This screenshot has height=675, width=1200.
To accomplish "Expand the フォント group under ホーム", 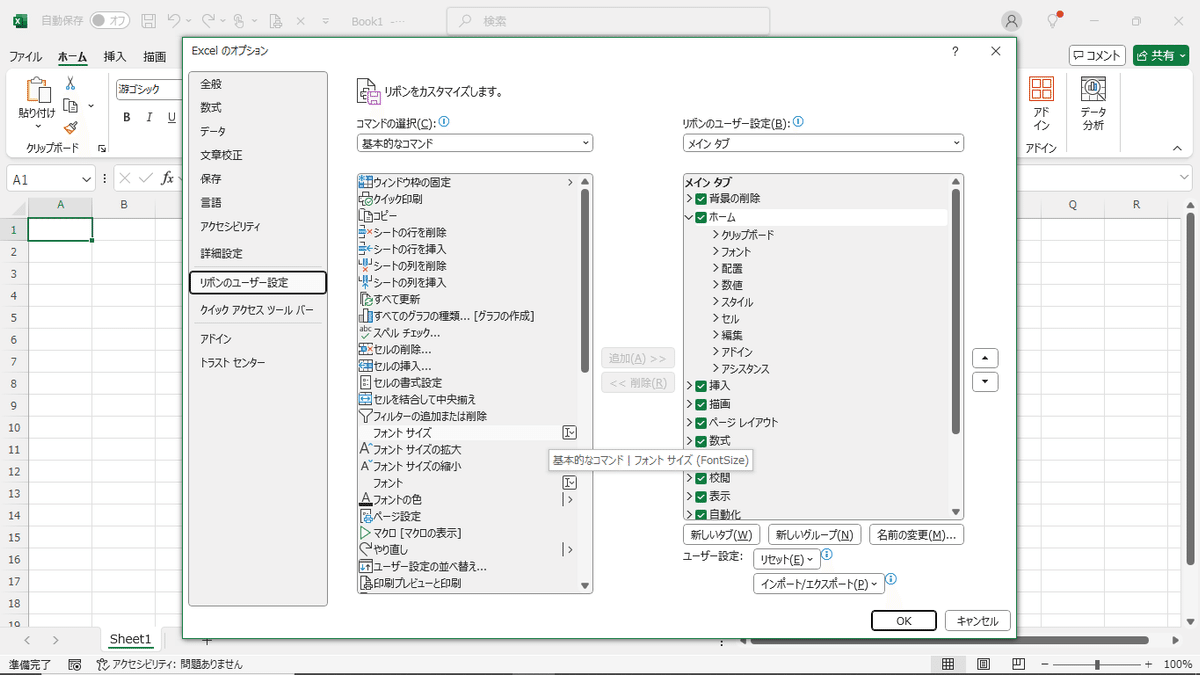I will [716, 251].
